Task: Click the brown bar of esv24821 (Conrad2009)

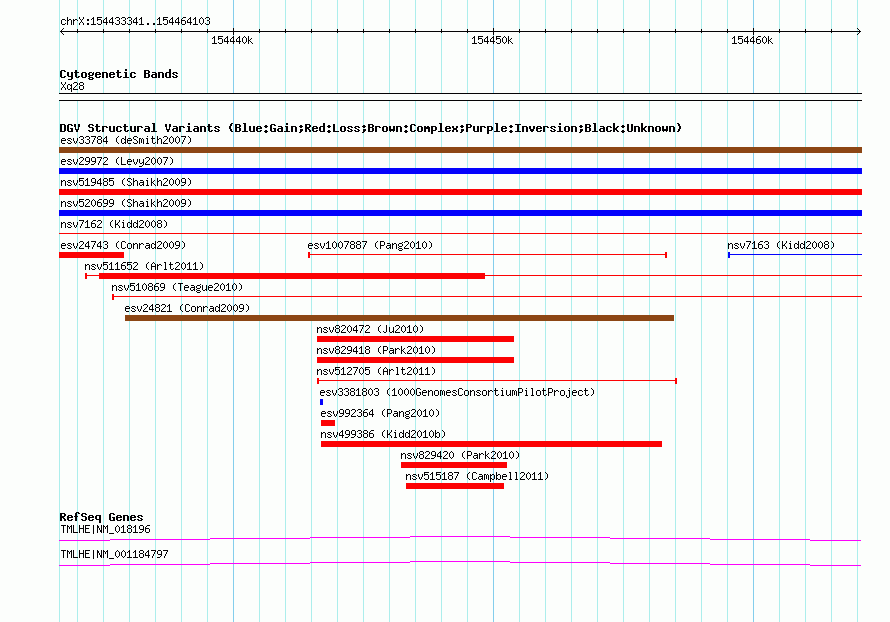Action: 399,318
